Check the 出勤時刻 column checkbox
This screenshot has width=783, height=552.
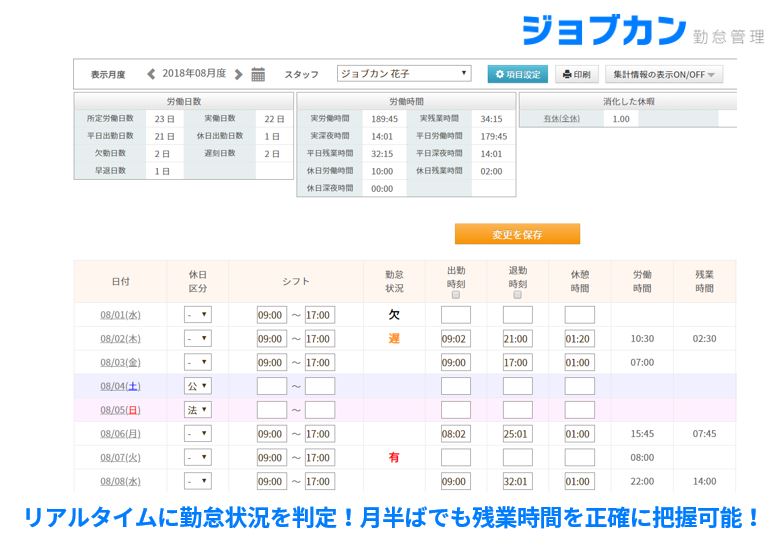tap(456, 295)
